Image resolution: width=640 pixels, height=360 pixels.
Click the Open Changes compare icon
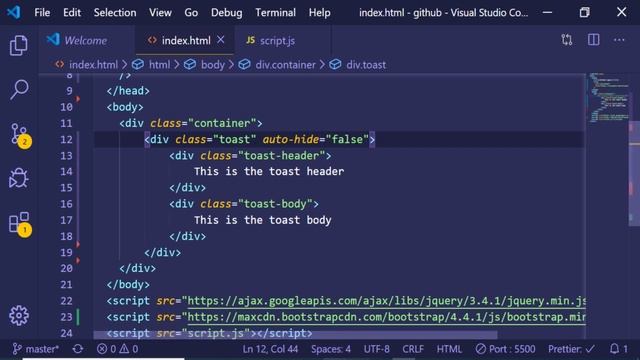tap(567, 40)
